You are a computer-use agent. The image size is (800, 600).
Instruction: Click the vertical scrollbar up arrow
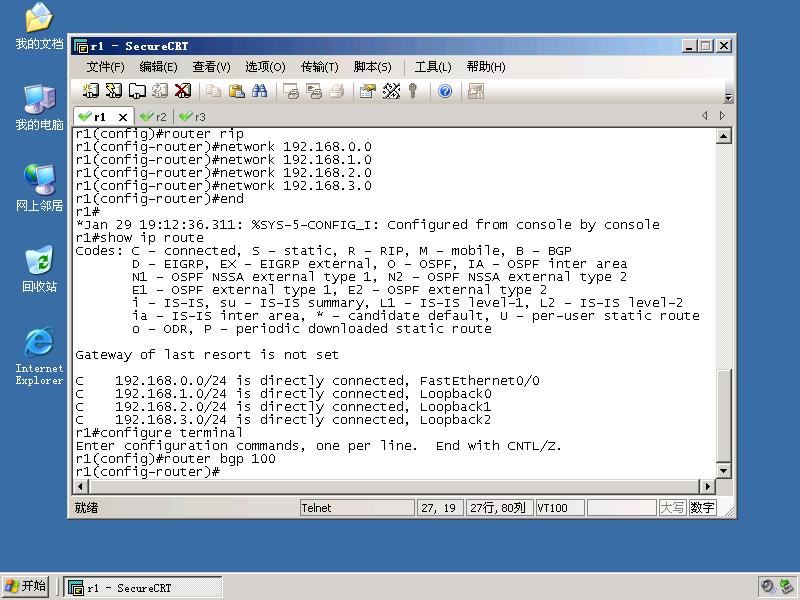tap(724, 136)
